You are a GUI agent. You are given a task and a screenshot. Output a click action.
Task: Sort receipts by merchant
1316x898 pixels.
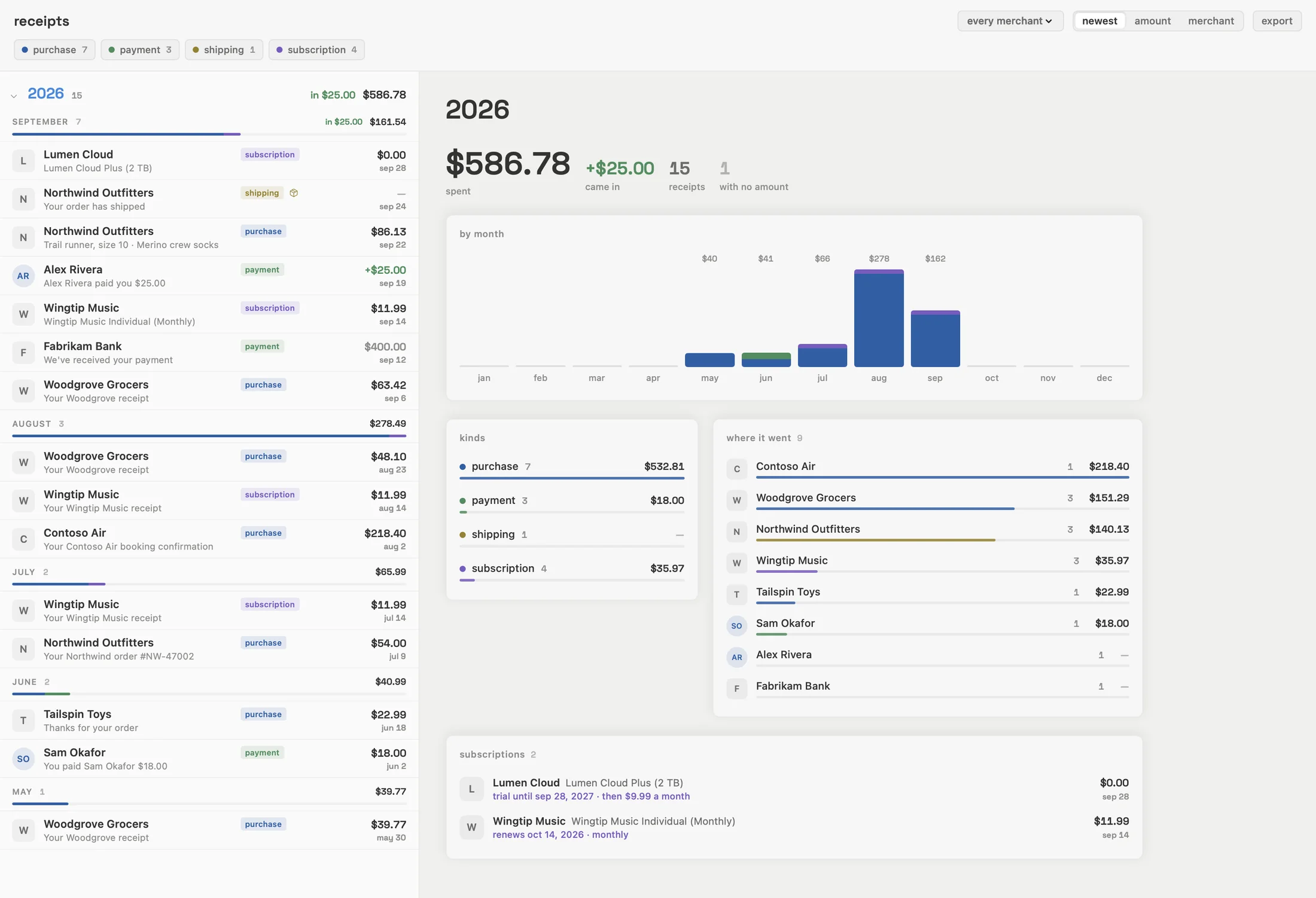[1211, 21]
